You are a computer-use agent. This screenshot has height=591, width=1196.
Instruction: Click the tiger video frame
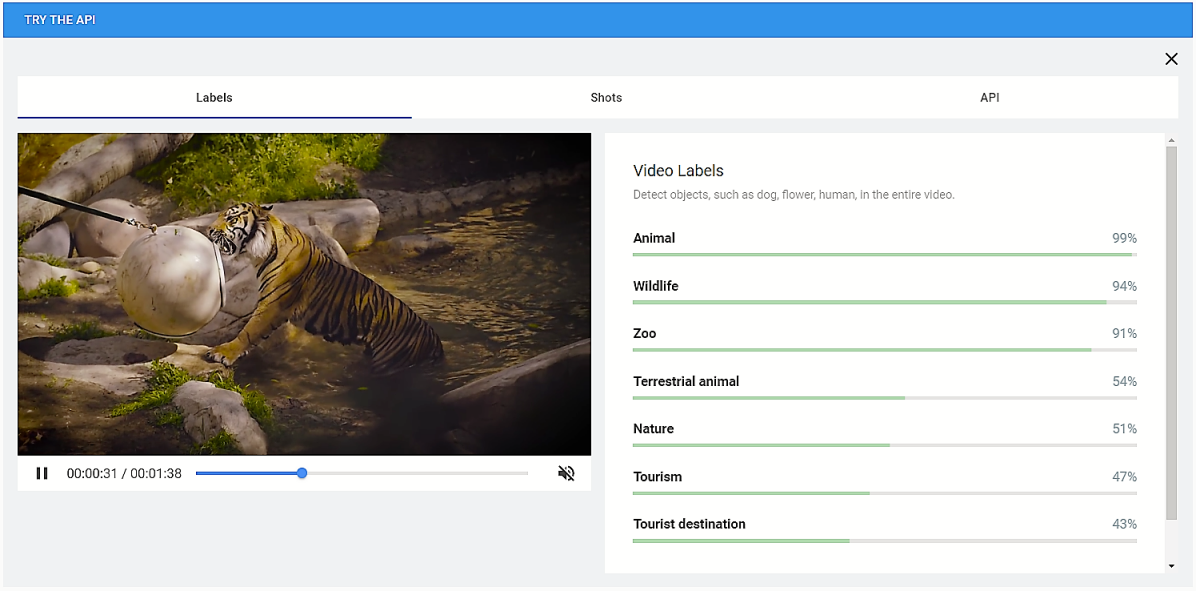click(304, 294)
